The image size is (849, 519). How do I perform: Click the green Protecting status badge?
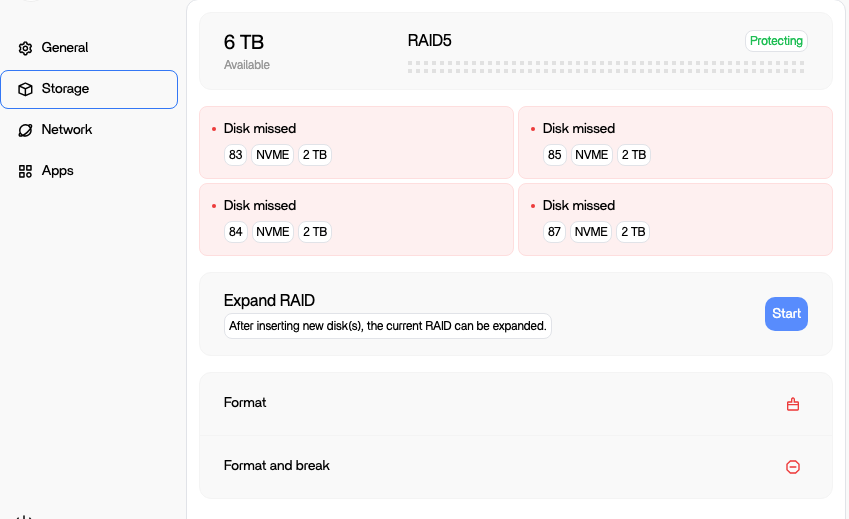pyautogui.click(x=776, y=41)
